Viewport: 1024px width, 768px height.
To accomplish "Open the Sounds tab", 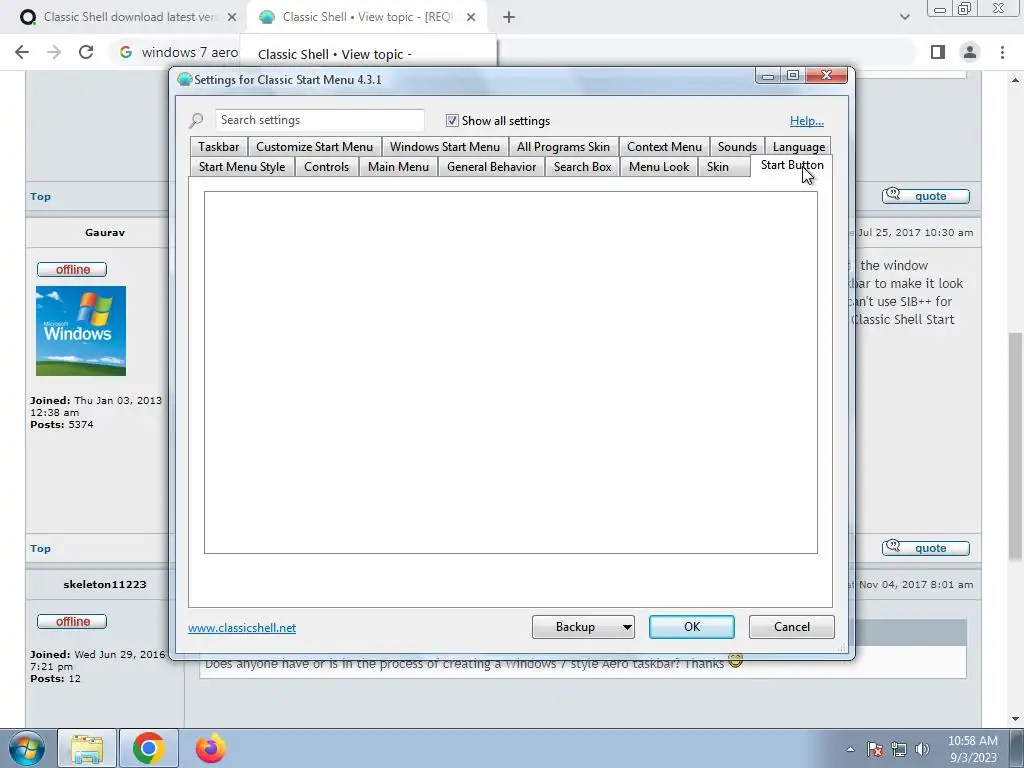I will pos(737,147).
